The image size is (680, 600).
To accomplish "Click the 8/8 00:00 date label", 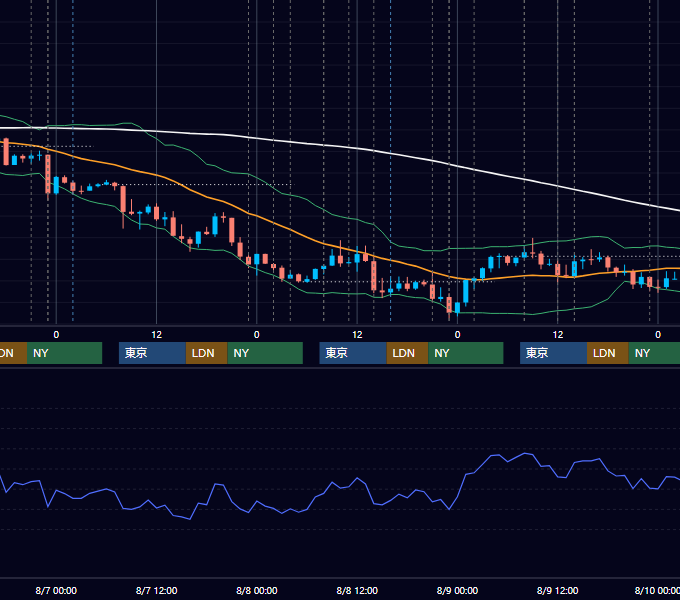I will click(x=257, y=590).
